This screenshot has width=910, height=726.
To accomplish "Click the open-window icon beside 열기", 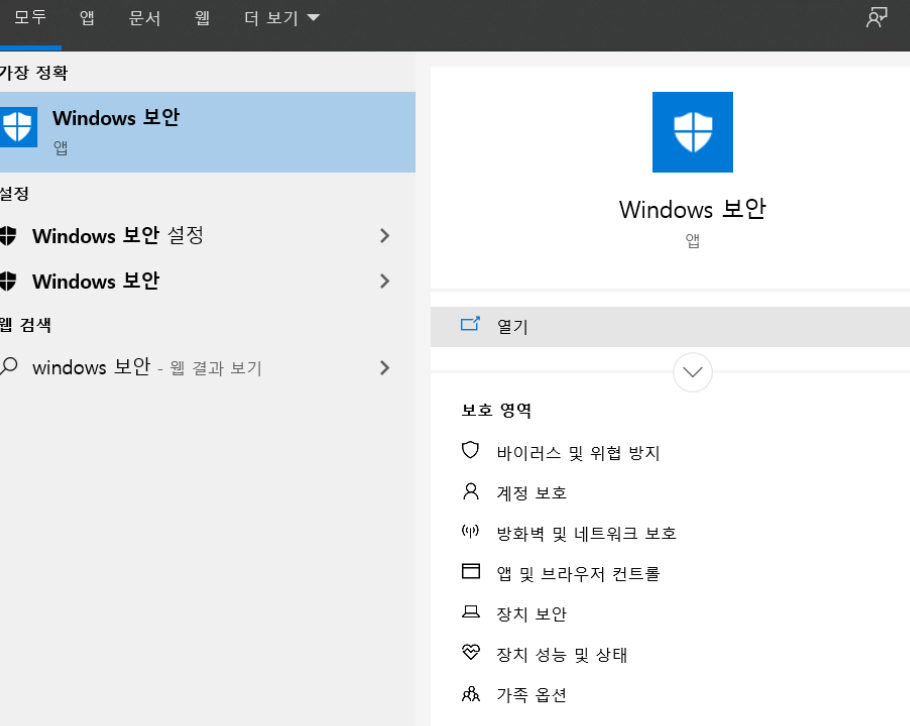I will pyautogui.click(x=470, y=324).
